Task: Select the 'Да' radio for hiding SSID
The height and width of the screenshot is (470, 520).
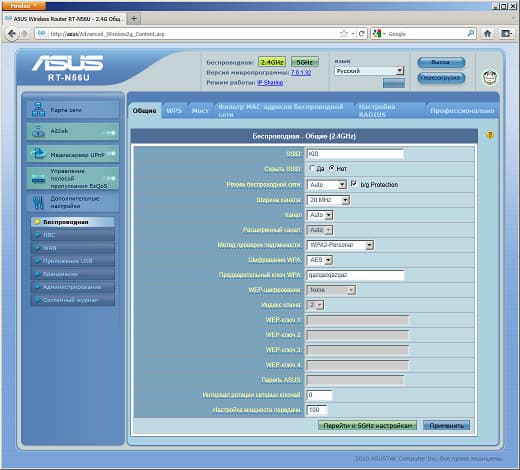Action: tap(312, 168)
